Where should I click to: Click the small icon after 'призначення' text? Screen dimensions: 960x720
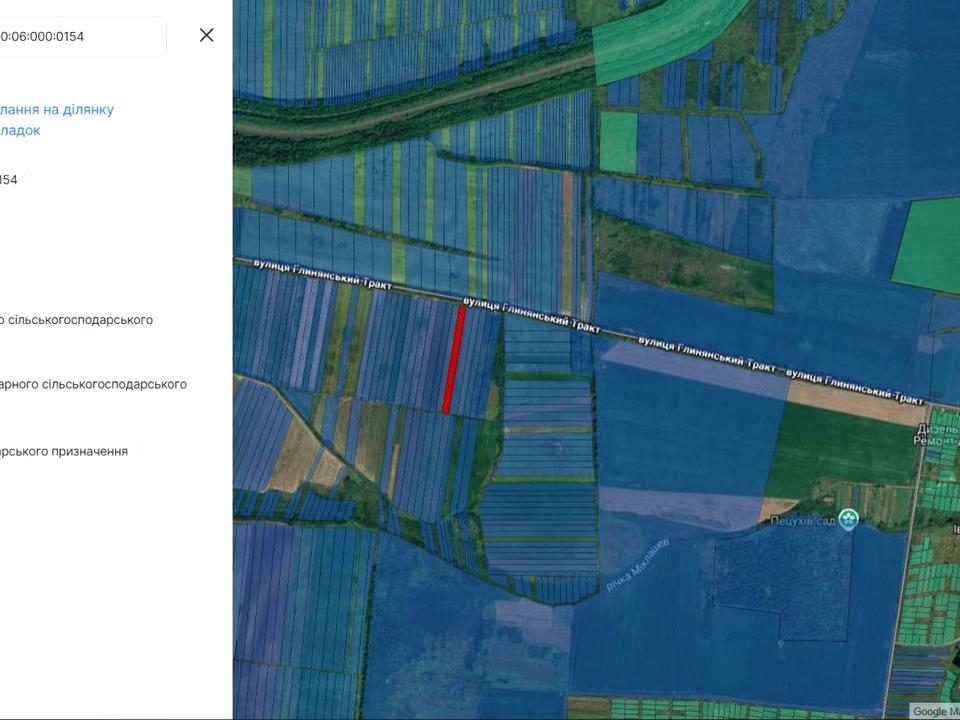pos(138,451)
